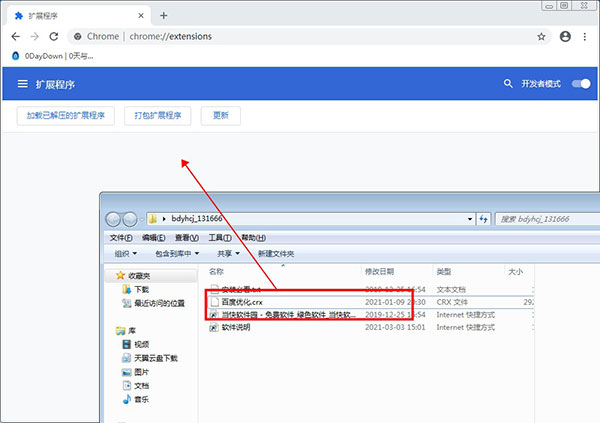The image size is (600, 423).
Task: Click Chrome's forward arrow
Action: point(34,36)
